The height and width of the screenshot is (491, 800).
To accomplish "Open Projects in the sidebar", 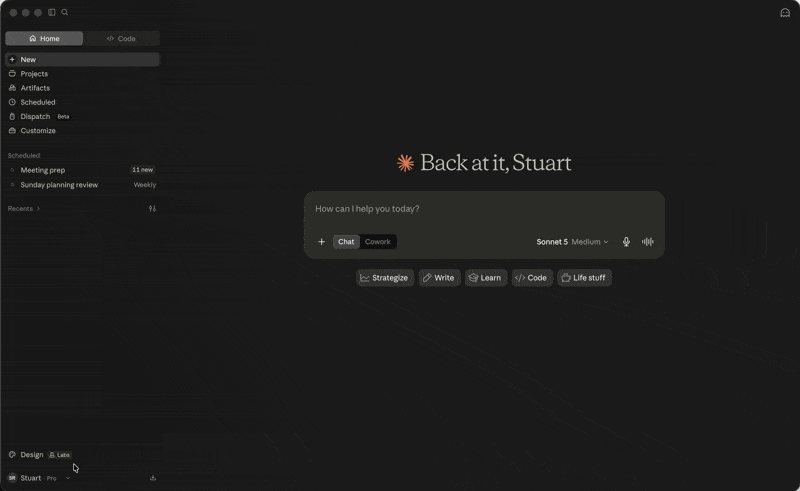I will click(82, 73).
